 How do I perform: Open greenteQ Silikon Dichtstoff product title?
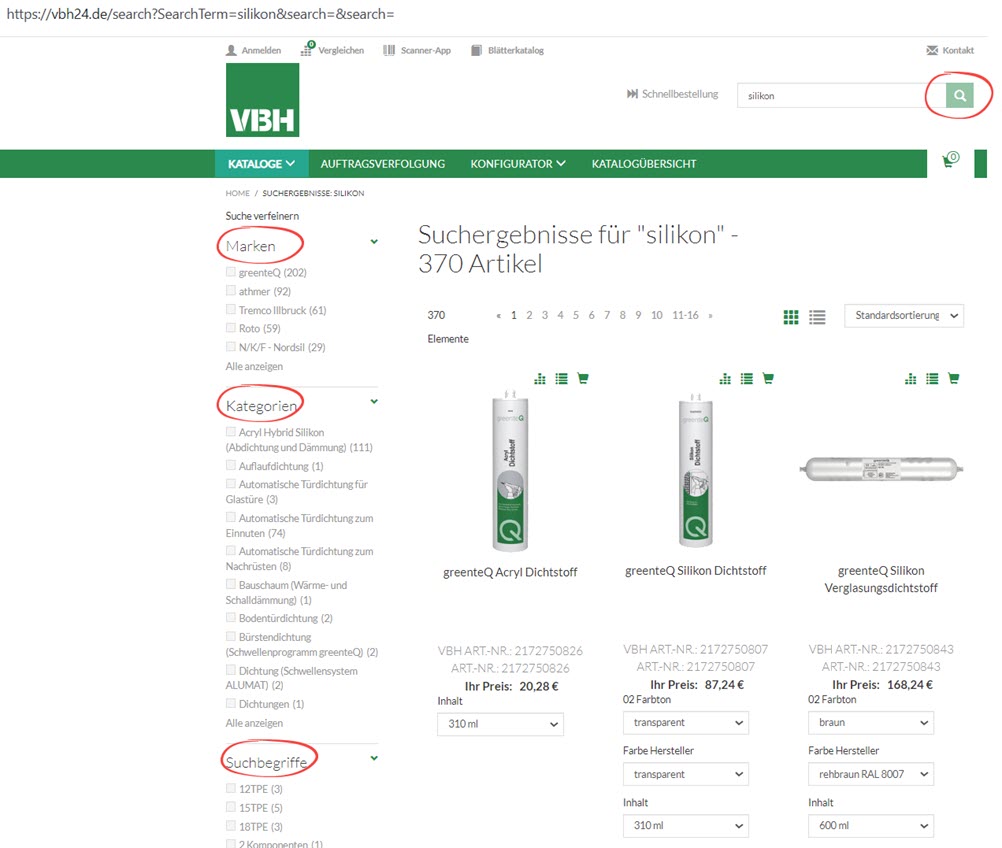click(x=695, y=571)
